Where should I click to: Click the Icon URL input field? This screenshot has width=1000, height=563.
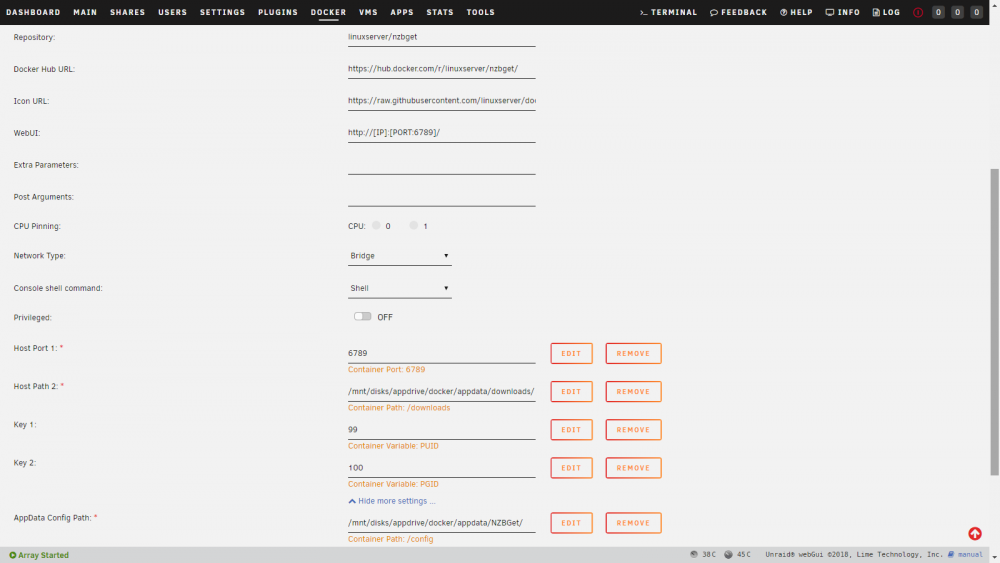tap(441, 101)
